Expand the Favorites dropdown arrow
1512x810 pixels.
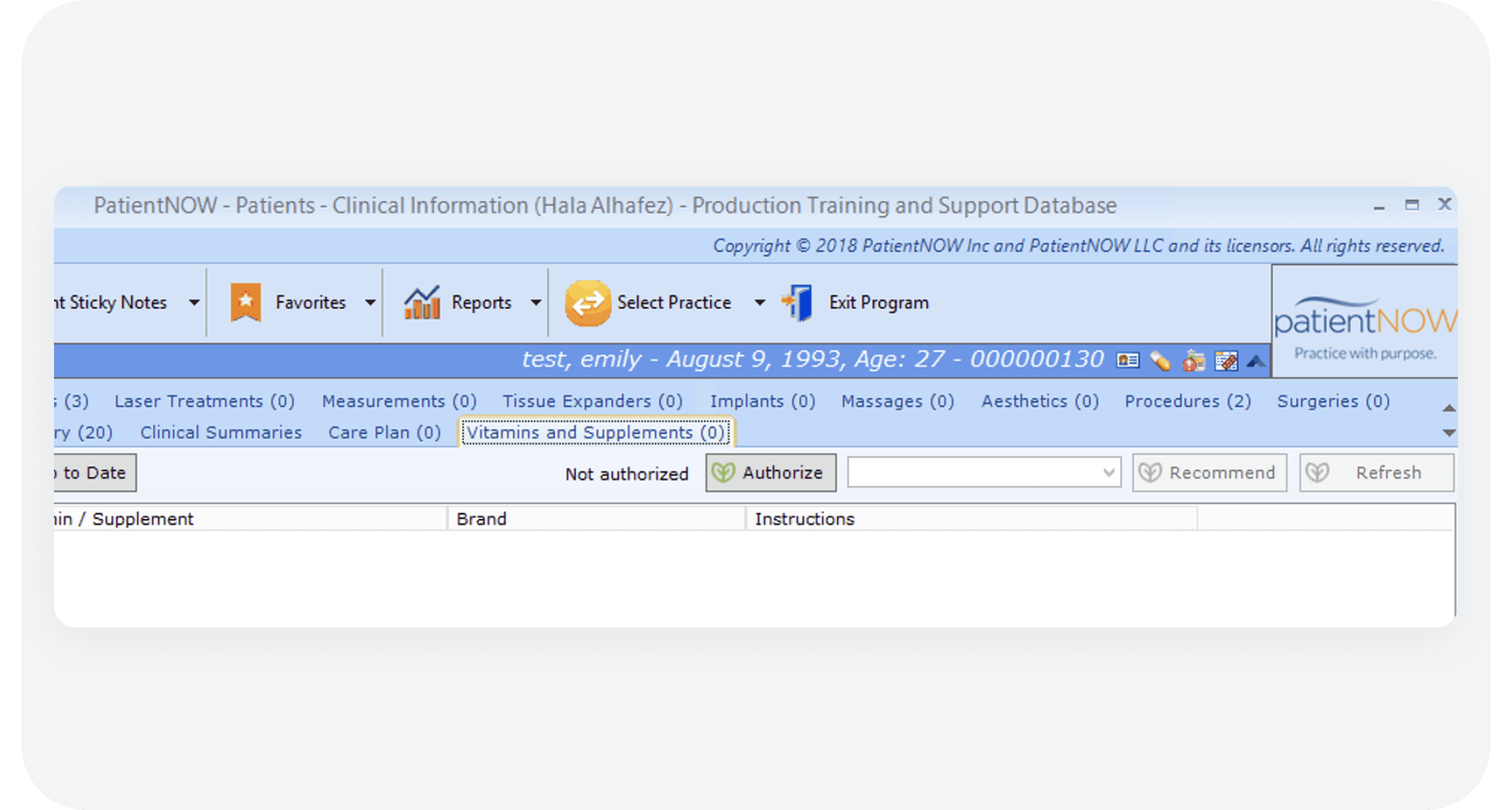(x=370, y=302)
